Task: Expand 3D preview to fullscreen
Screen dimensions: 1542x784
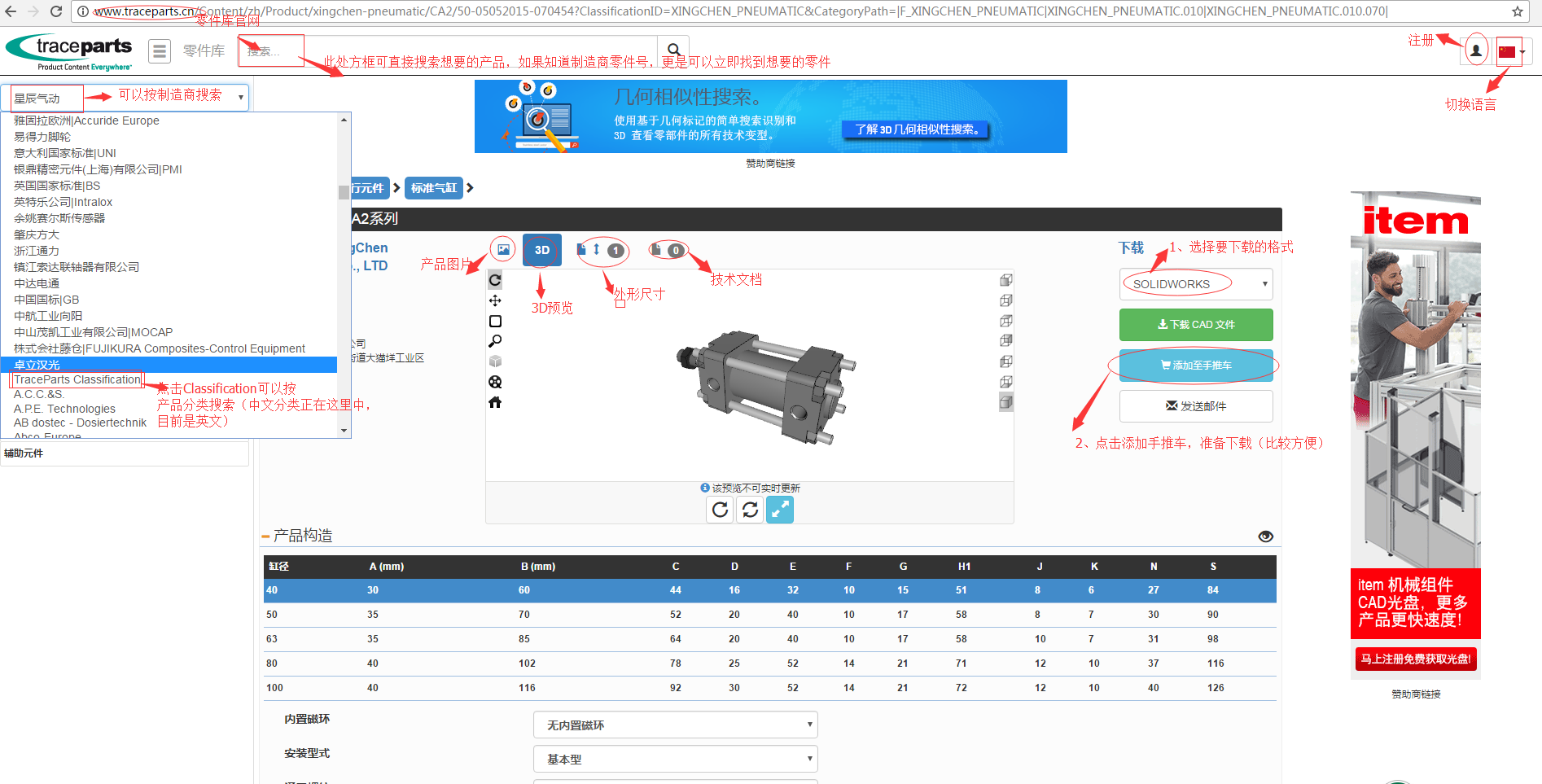Action: (x=779, y=510)
